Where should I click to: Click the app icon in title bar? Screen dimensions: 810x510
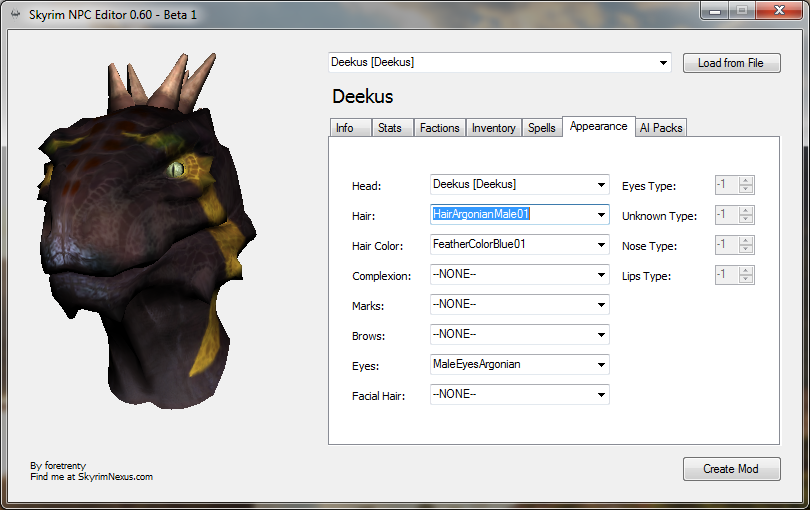pyautogui.click(x=15, y=14)
